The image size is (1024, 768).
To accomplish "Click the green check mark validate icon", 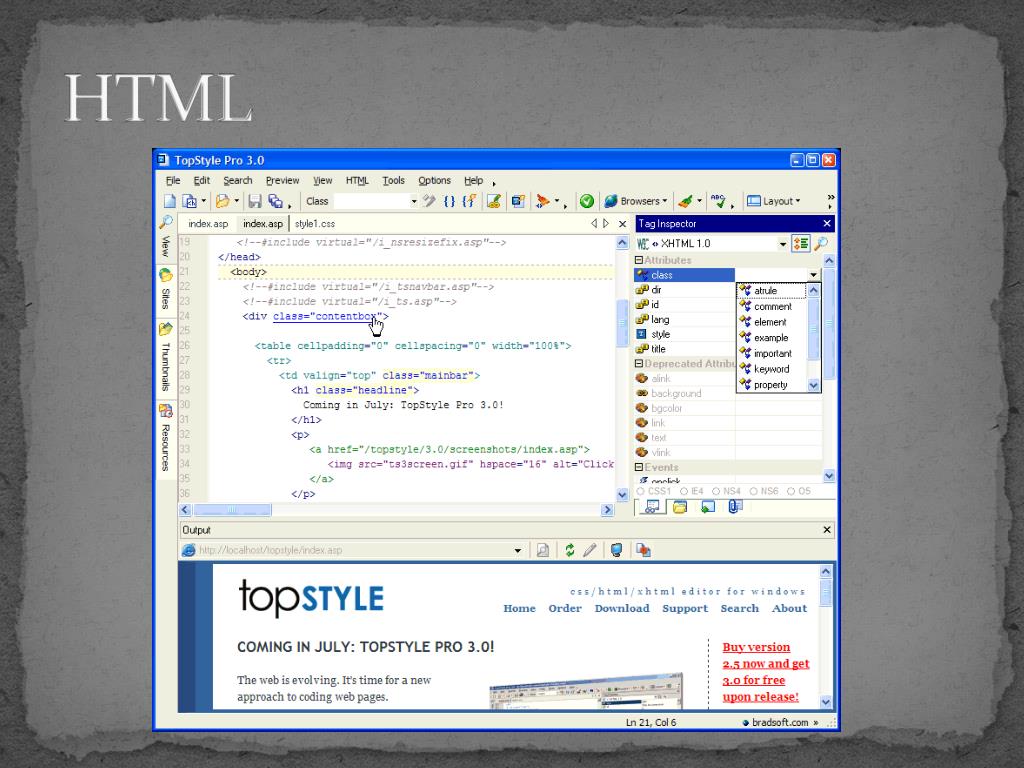I will pos(586,201).
